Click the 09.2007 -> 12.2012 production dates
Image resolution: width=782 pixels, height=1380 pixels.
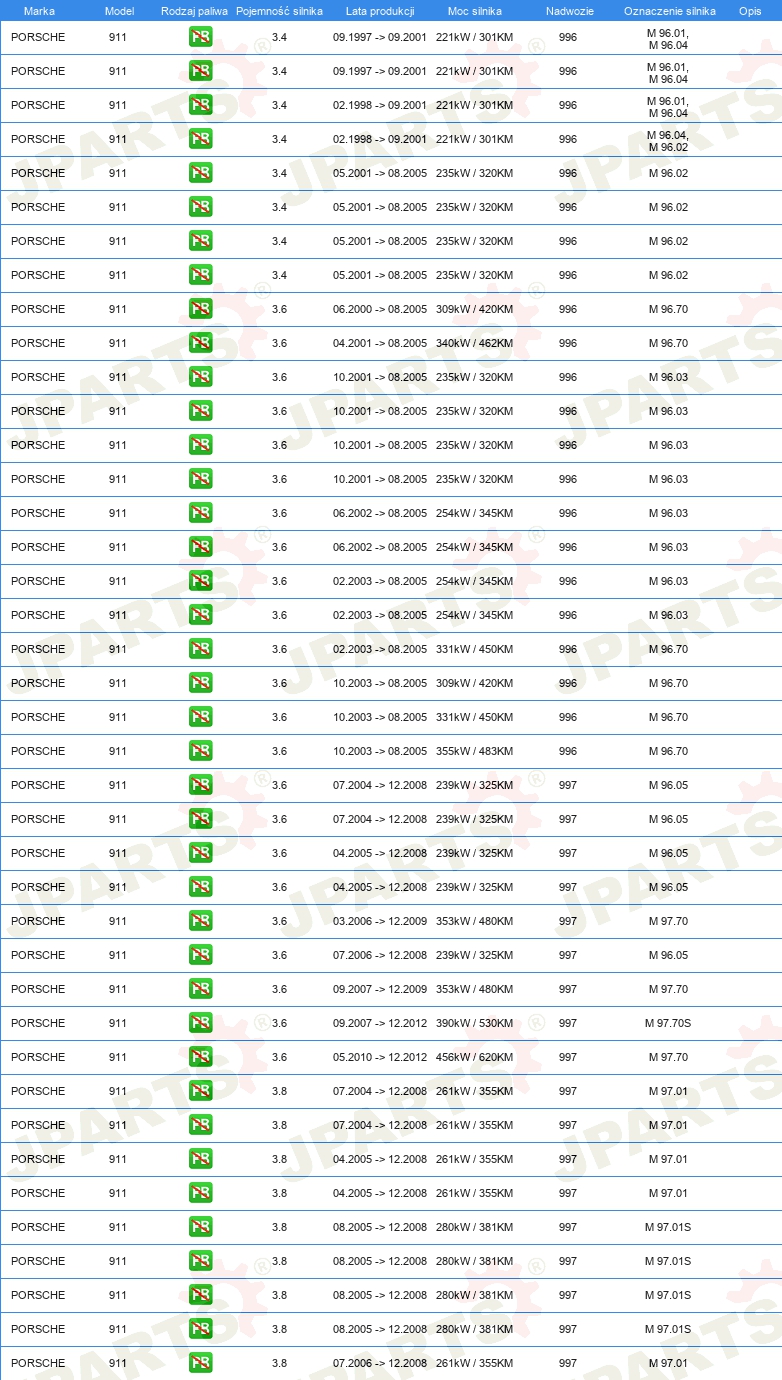click(380, 1023)
